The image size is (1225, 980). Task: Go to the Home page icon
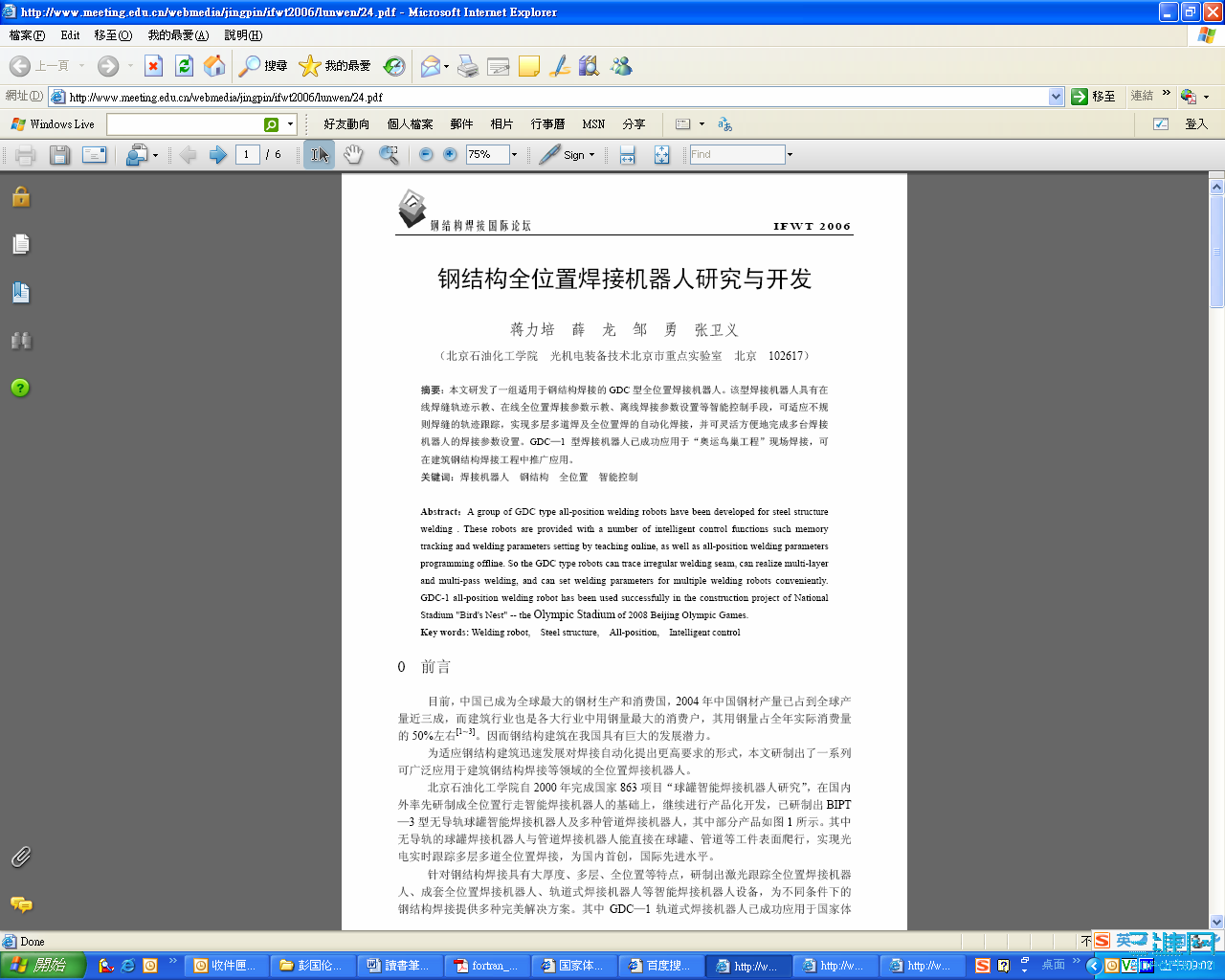214,65
